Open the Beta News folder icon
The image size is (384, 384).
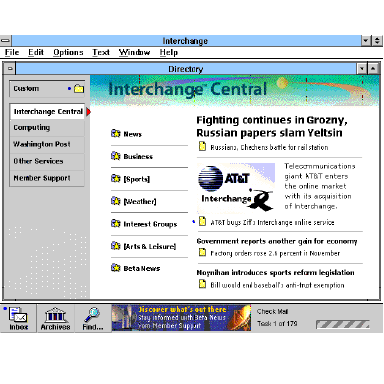[115, 268]
